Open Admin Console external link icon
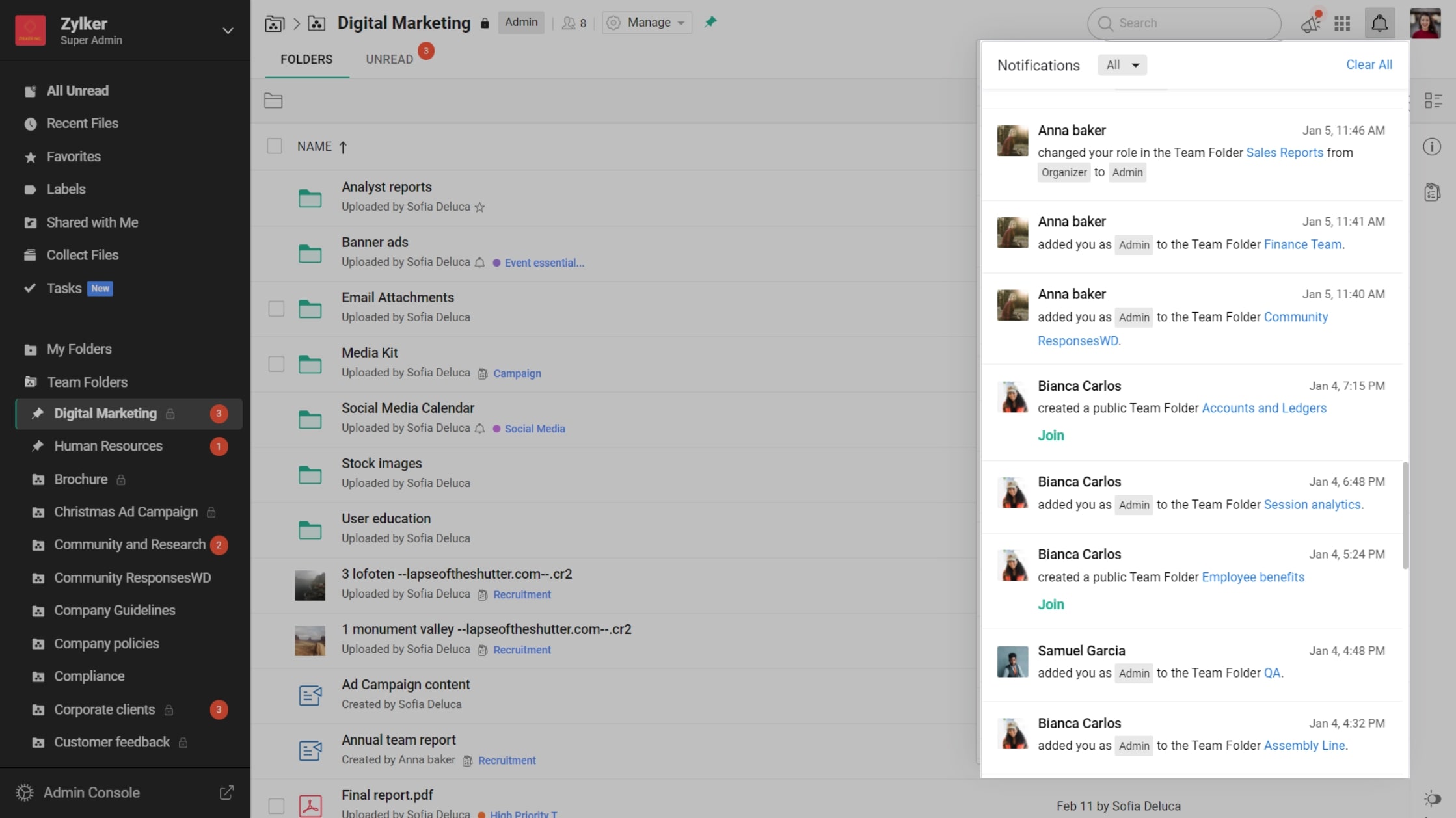Screen dimensions: 1456x818 click(226, 793)
